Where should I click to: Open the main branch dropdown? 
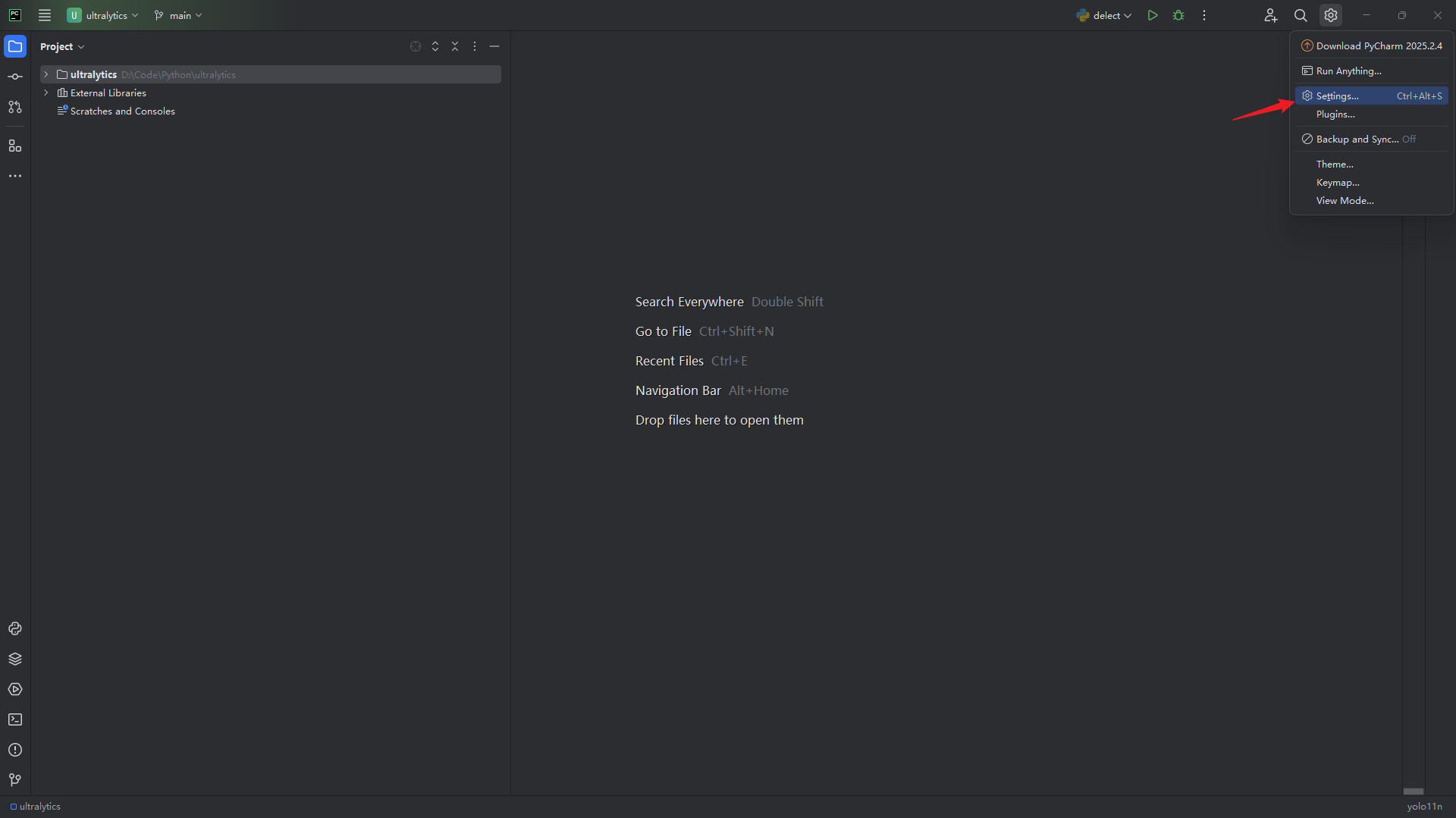(179, 15)
